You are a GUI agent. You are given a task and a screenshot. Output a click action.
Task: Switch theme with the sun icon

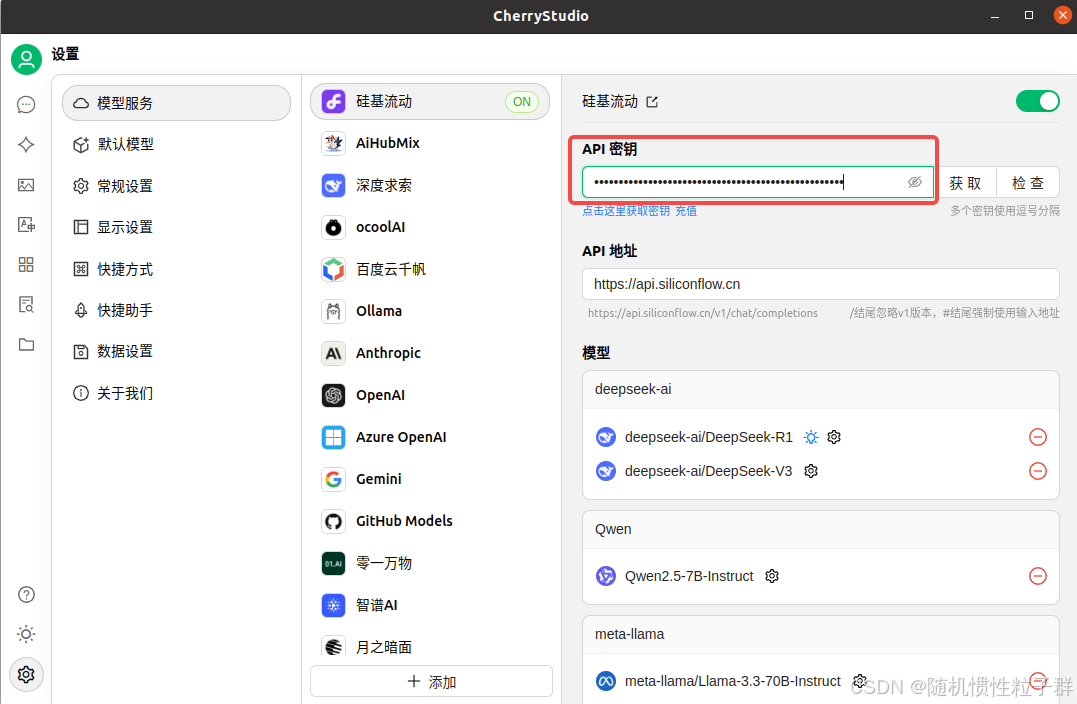click(x=26, y=634)
